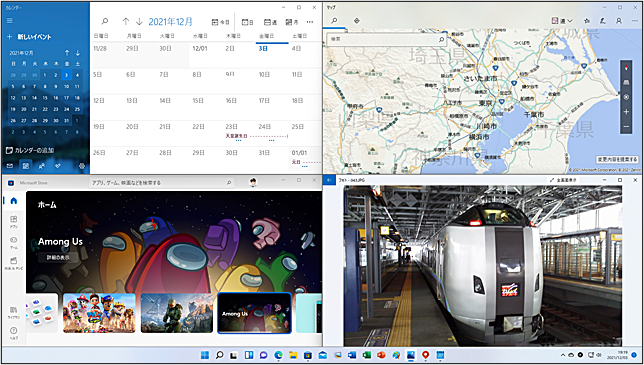Image resolution: width=644 pixels, height=365 pixels.
Task: Zoom out on the map with minus button
Action: (x=626, y=127)
